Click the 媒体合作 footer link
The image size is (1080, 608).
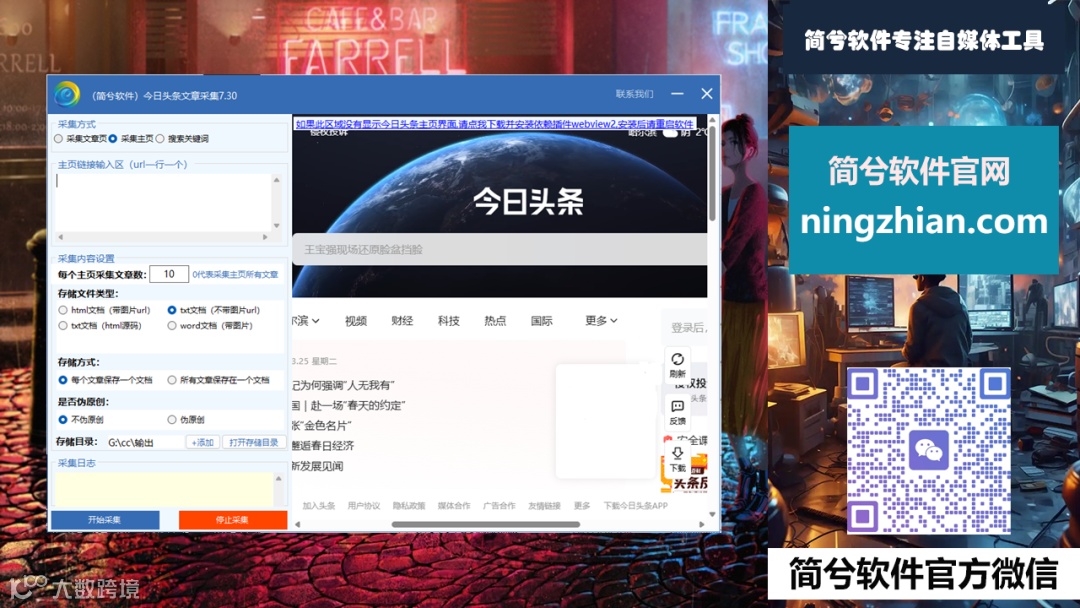click(454, 505)
